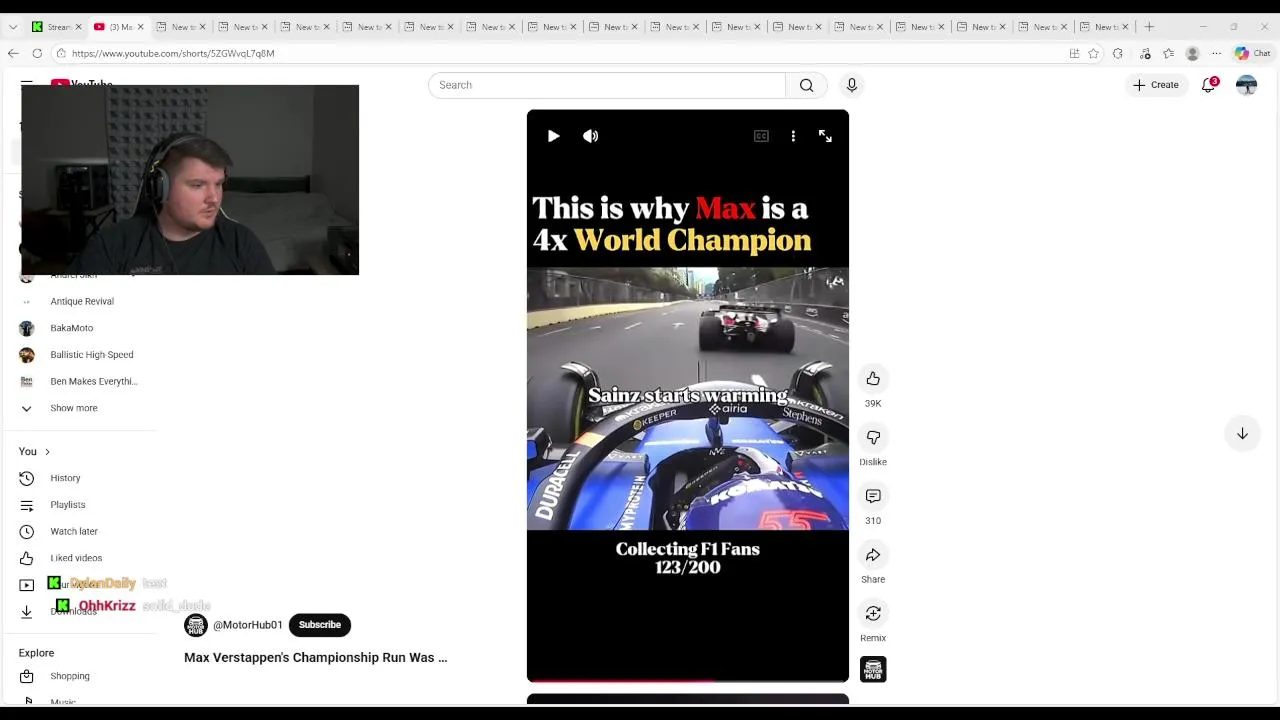Go back in the browser
The width and height of the screenshot is (1280, 720).
pos(13,53)
